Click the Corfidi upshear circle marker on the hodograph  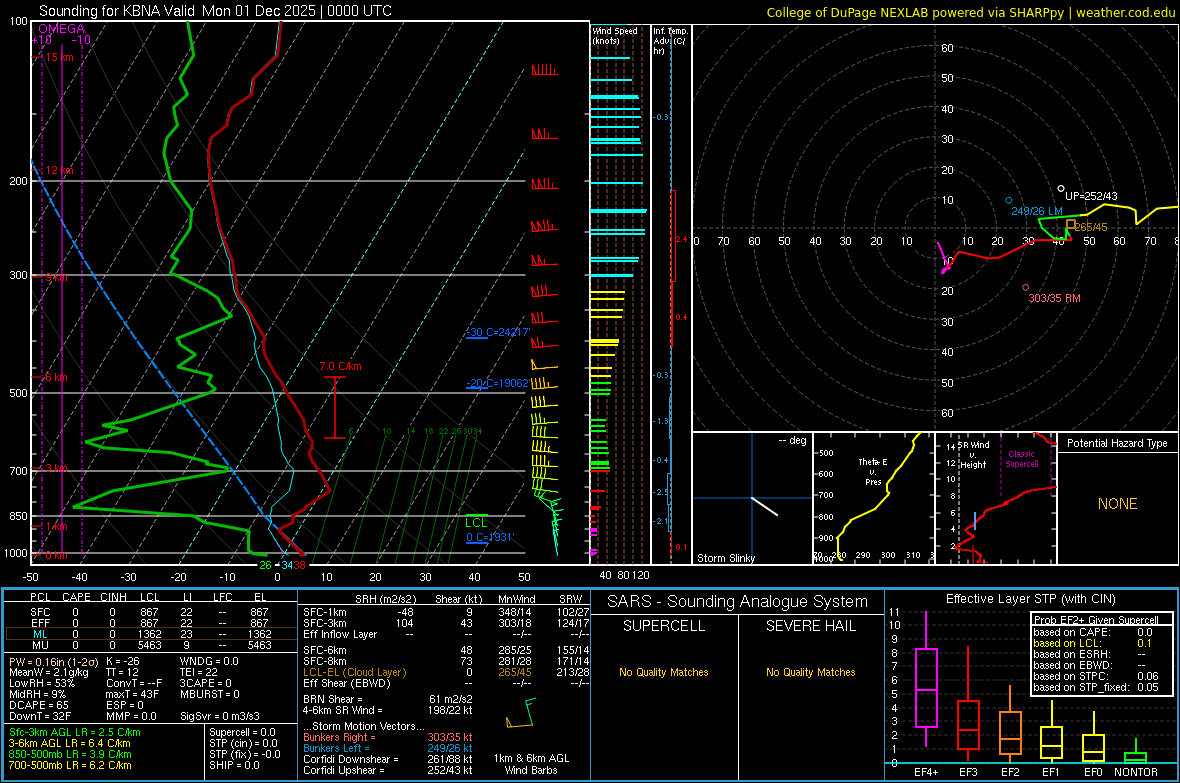[1061, 188]
